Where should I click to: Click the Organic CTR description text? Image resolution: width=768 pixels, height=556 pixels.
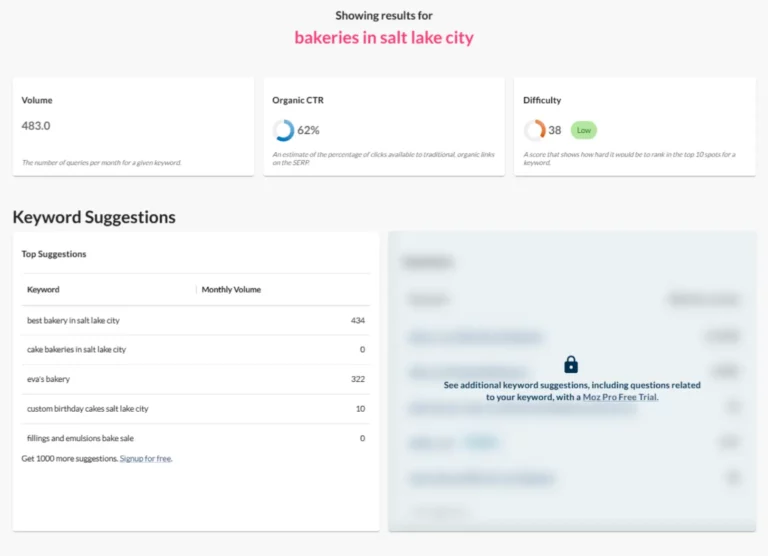(x=384, y=158)
